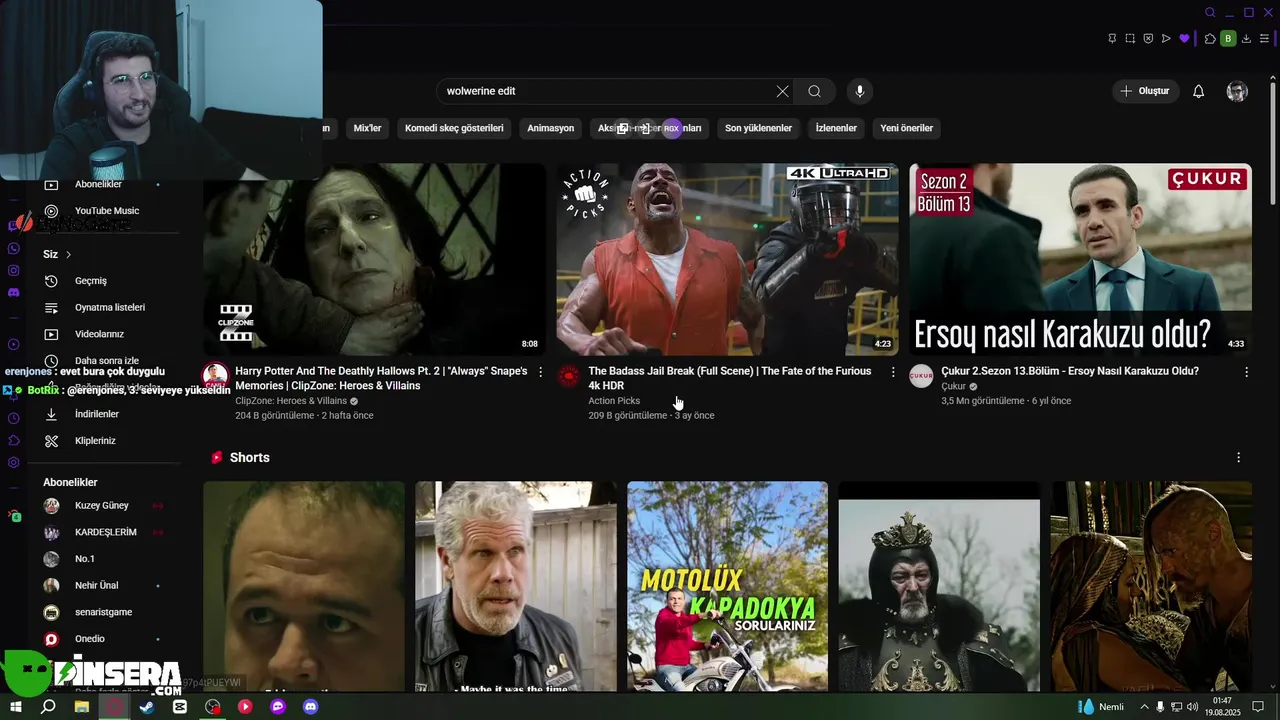This screenshot has height=720, width=1280.
Task: Open Geçmiş history in the sidebar
Action: tap(91, 281)
